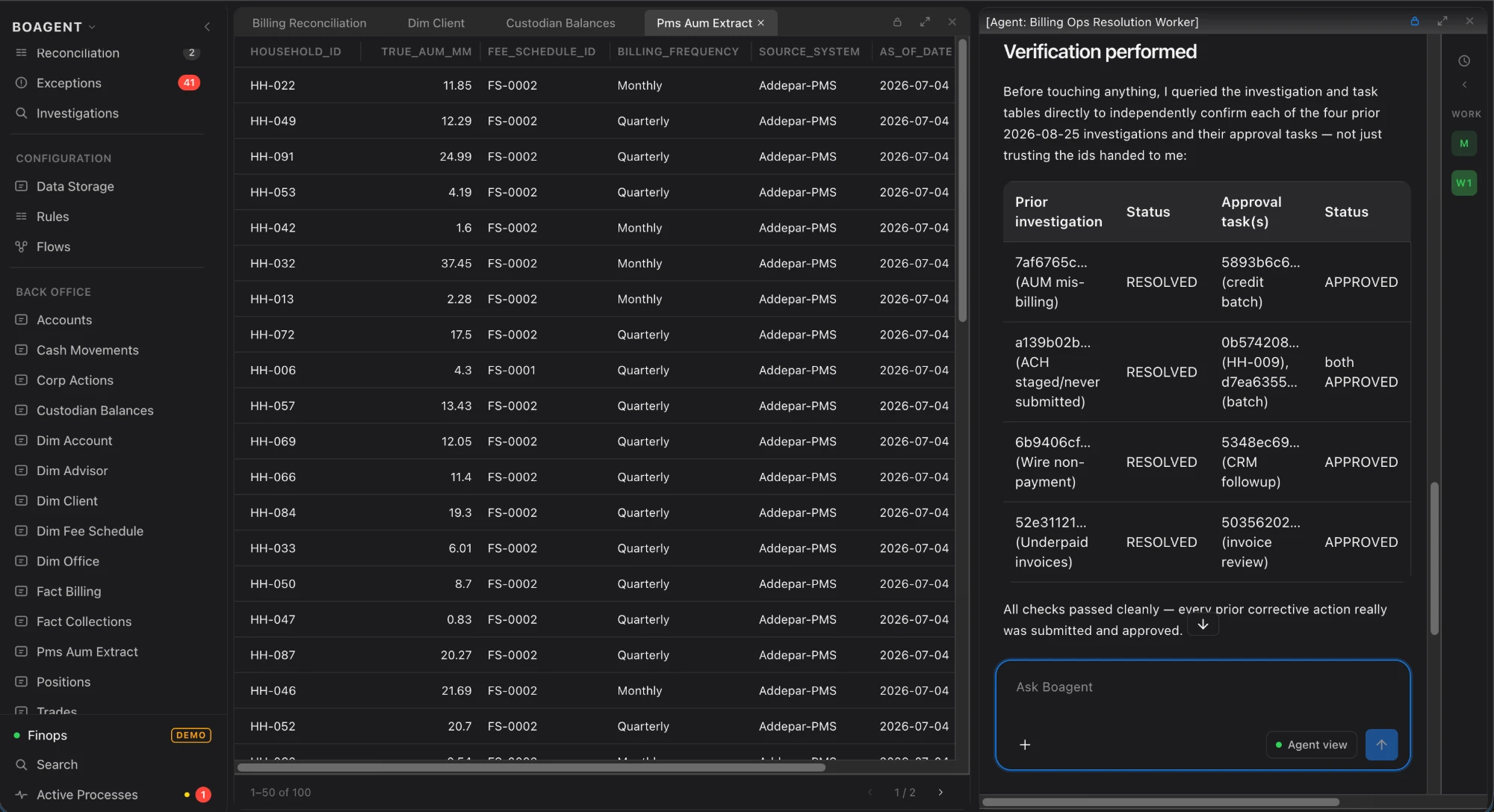
Task: Open the Fact Billing table
Action: coord(69,591)
